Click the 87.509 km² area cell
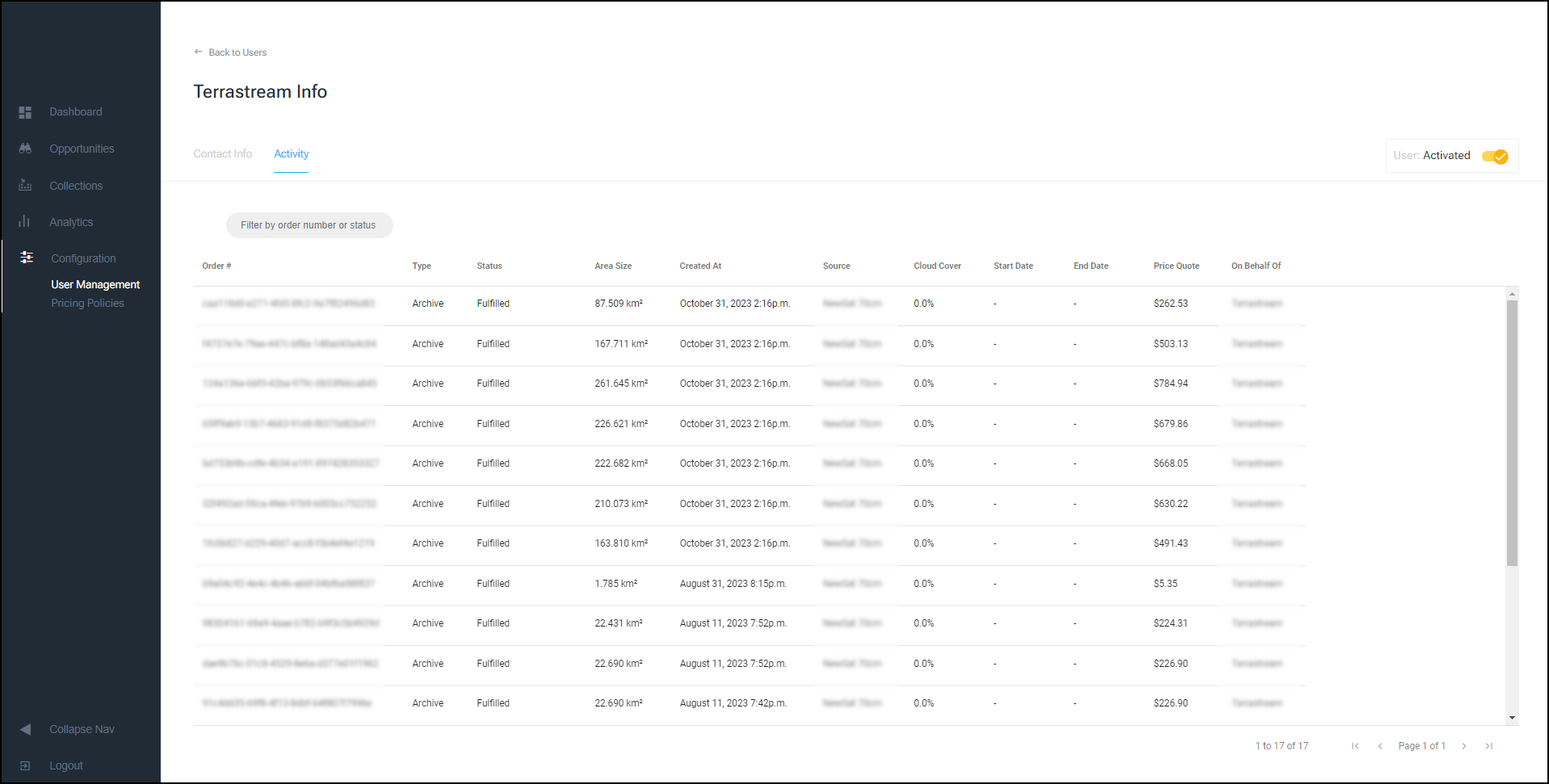This screenshot has width=1549, height=784. click(619, 304)
